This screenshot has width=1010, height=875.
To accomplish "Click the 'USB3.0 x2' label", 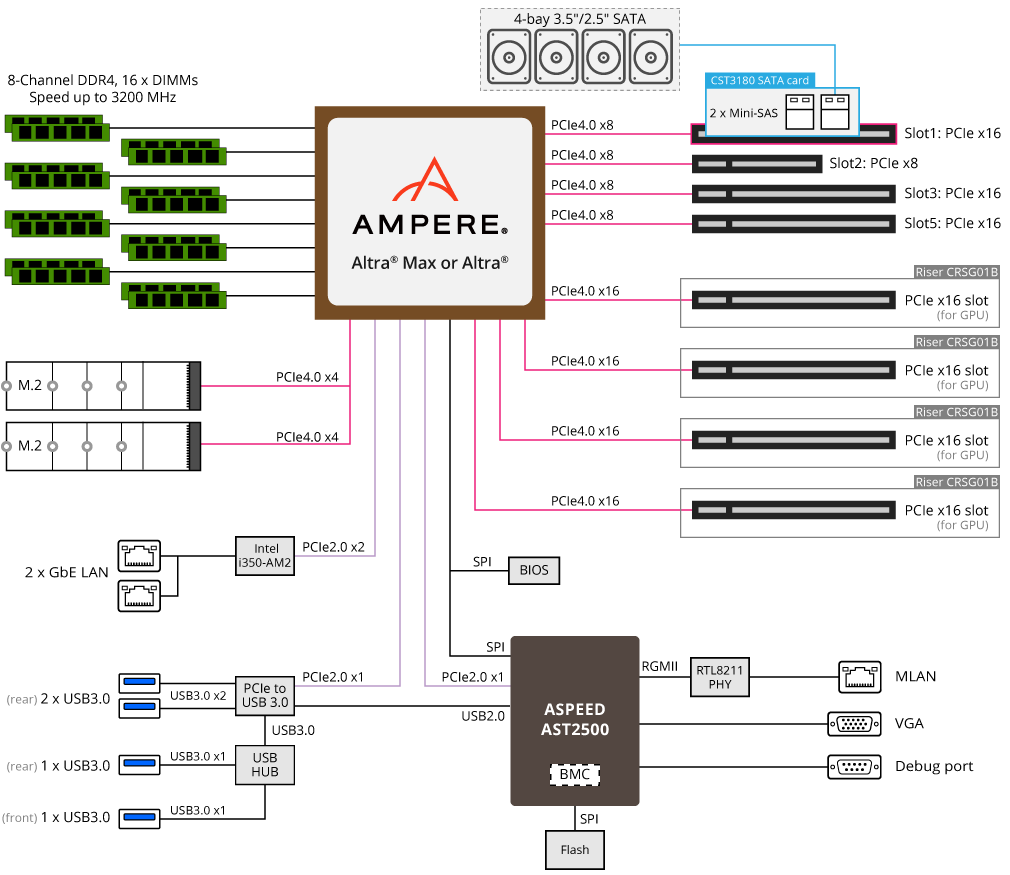I will pos(198,696).
